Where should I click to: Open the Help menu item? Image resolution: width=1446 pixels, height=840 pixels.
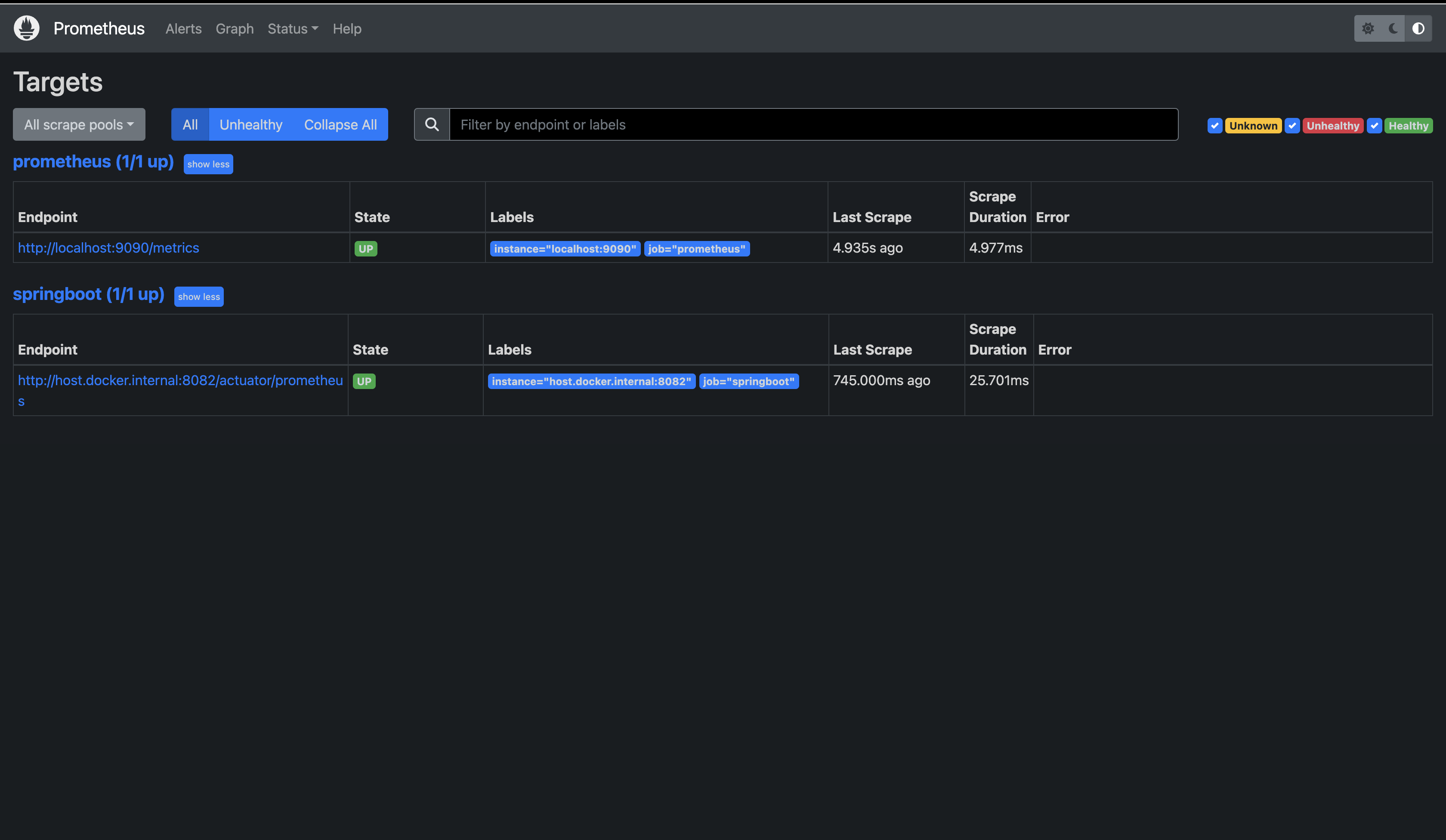(346, 29)
